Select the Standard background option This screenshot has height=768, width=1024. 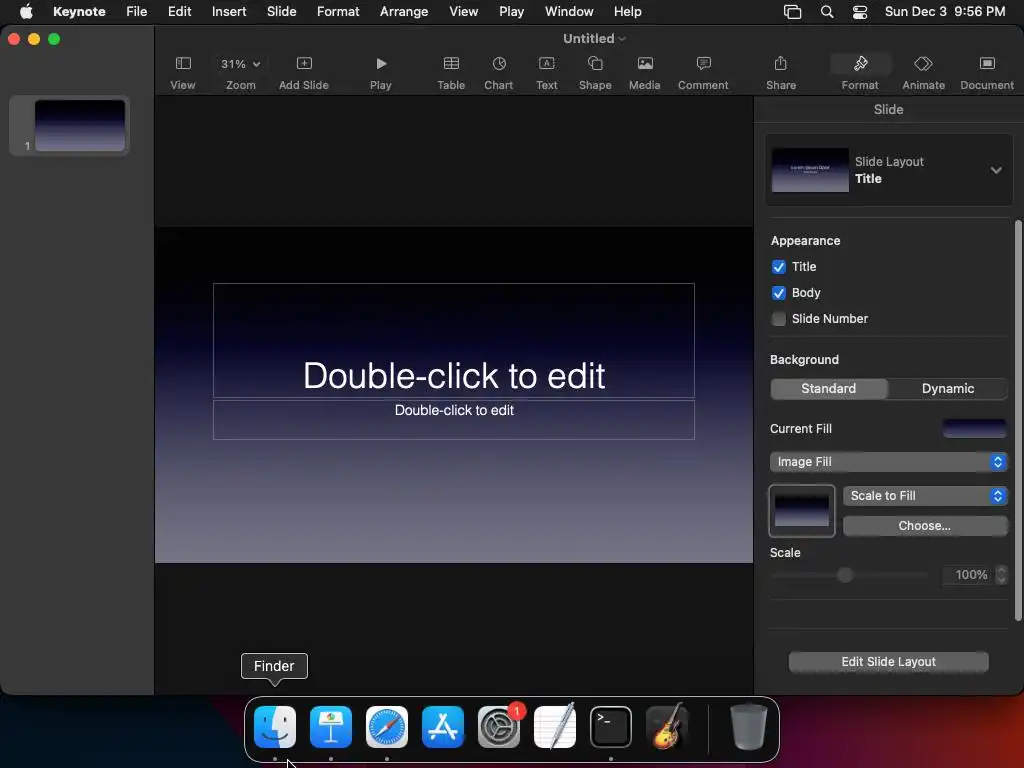pos(829,389)
